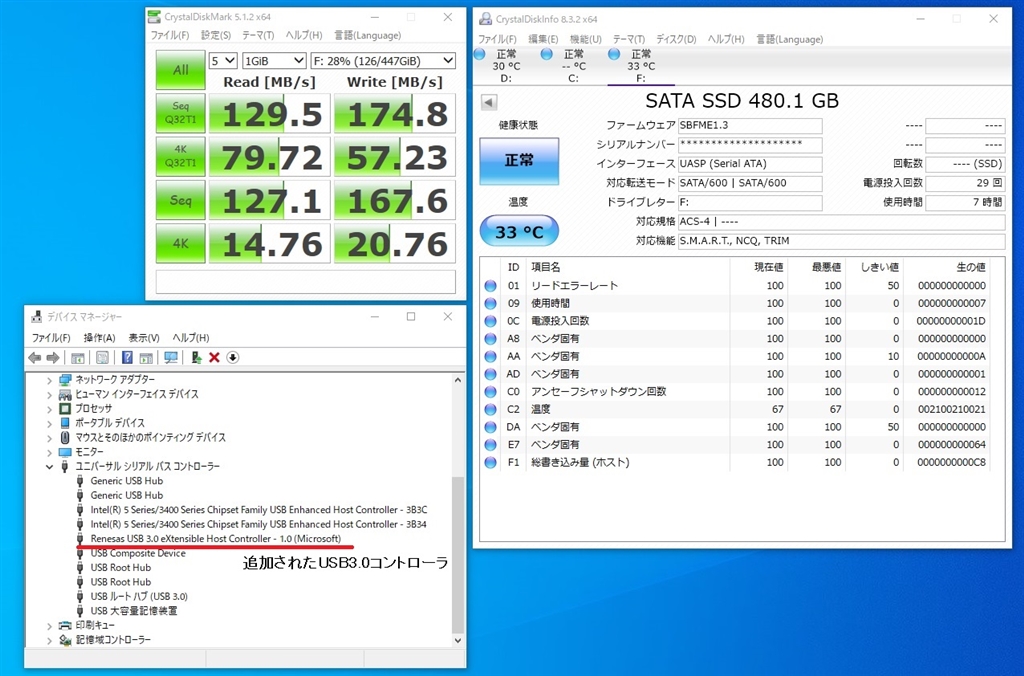Click the プロセッサ category icon
The width and height of the screenshot is (1024, 676).
click(65, 408)
